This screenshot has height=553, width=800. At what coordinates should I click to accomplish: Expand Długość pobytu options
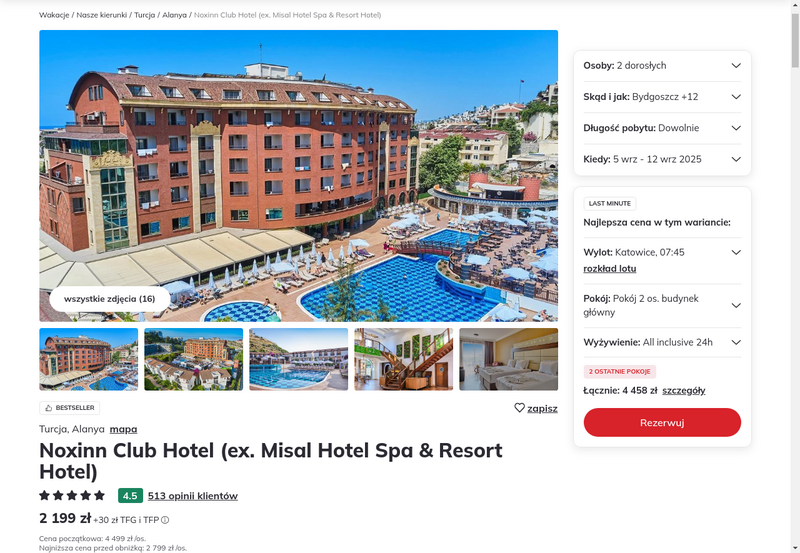click(x=662, y=128)
